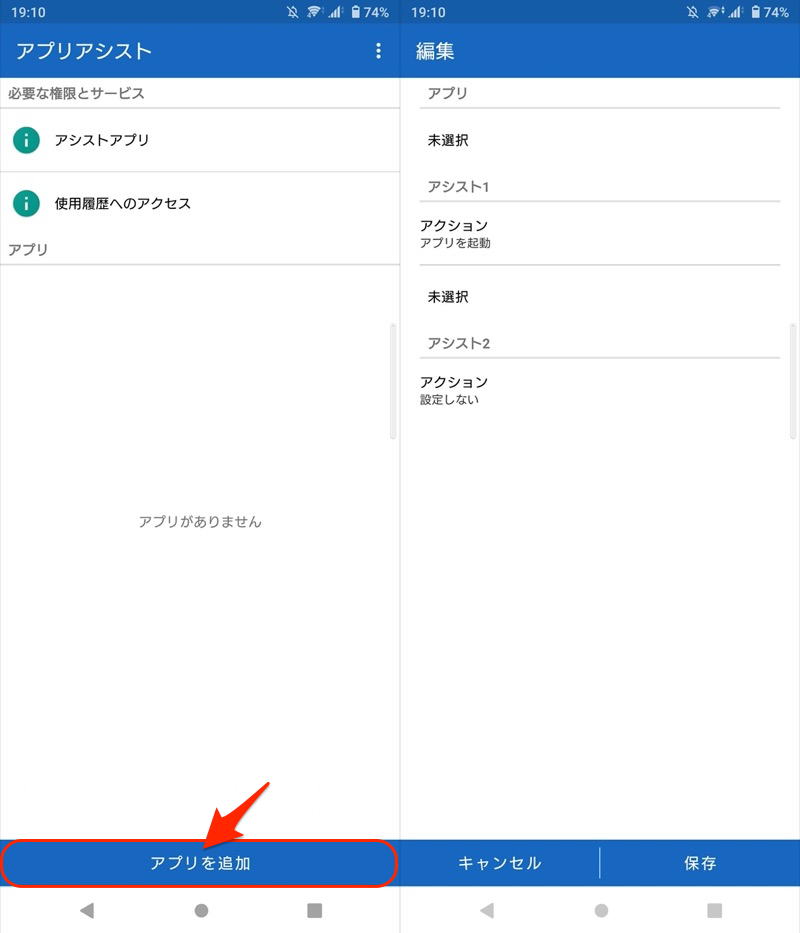
Task: Tap 保存 to save the settings
Action: pyautogui.click(x=700, y=863)
